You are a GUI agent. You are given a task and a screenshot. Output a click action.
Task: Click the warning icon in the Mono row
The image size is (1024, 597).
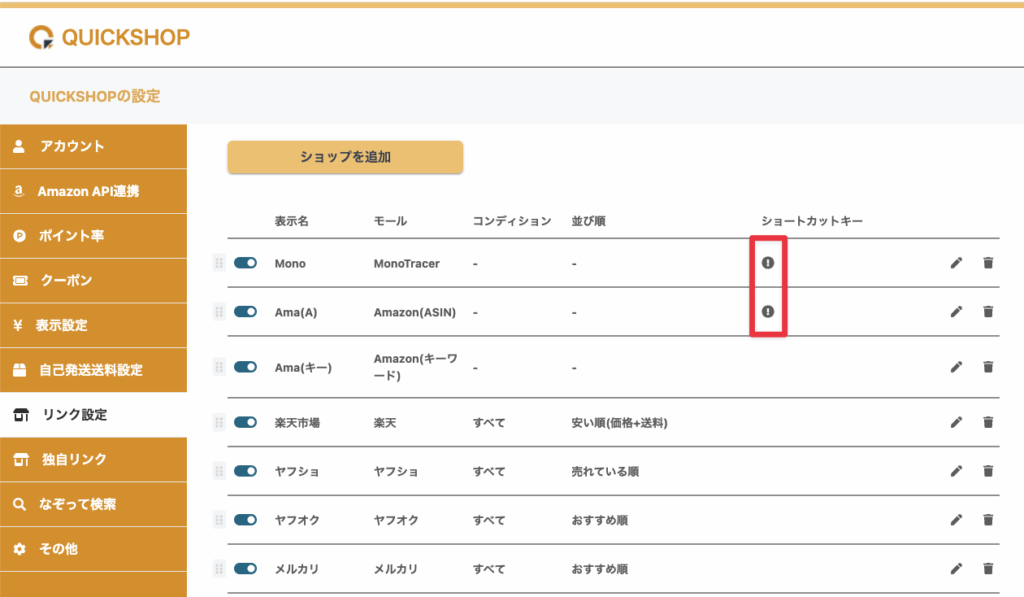(767, 263)
